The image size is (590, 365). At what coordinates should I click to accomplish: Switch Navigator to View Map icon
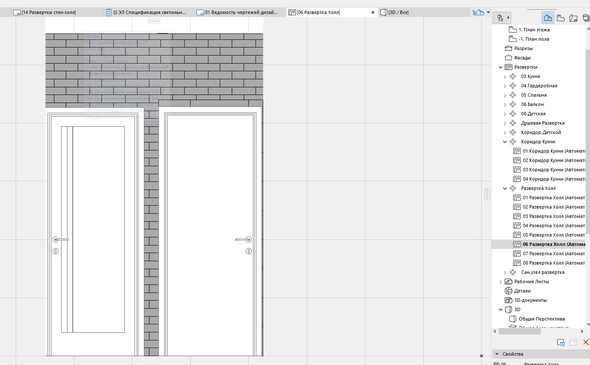pyautogui.click(x=561, y=18)
